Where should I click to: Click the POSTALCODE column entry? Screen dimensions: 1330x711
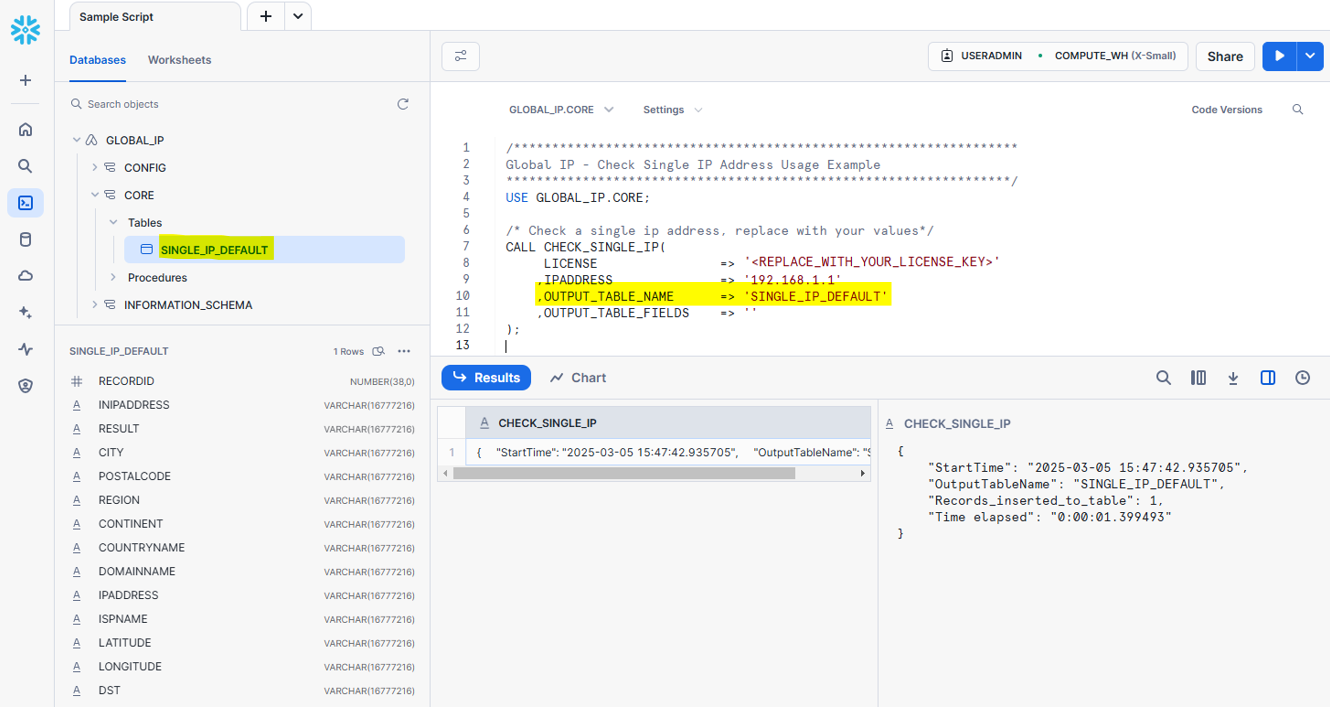tap(242, 477)
